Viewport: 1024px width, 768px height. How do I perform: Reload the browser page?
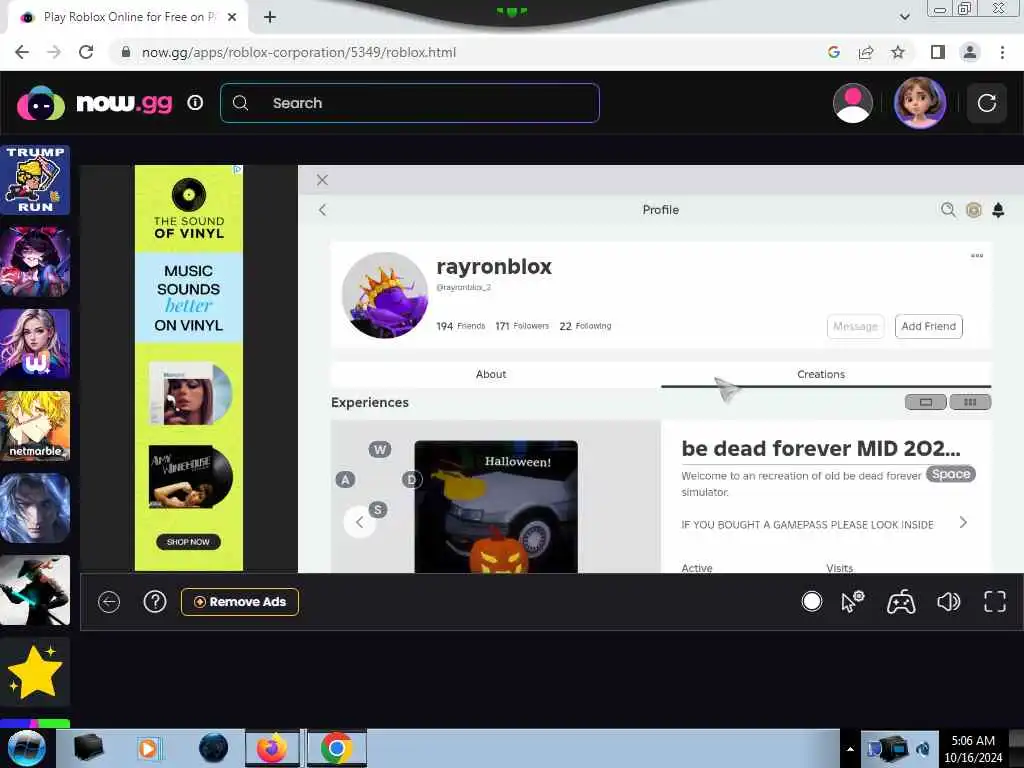click(86, 52)
